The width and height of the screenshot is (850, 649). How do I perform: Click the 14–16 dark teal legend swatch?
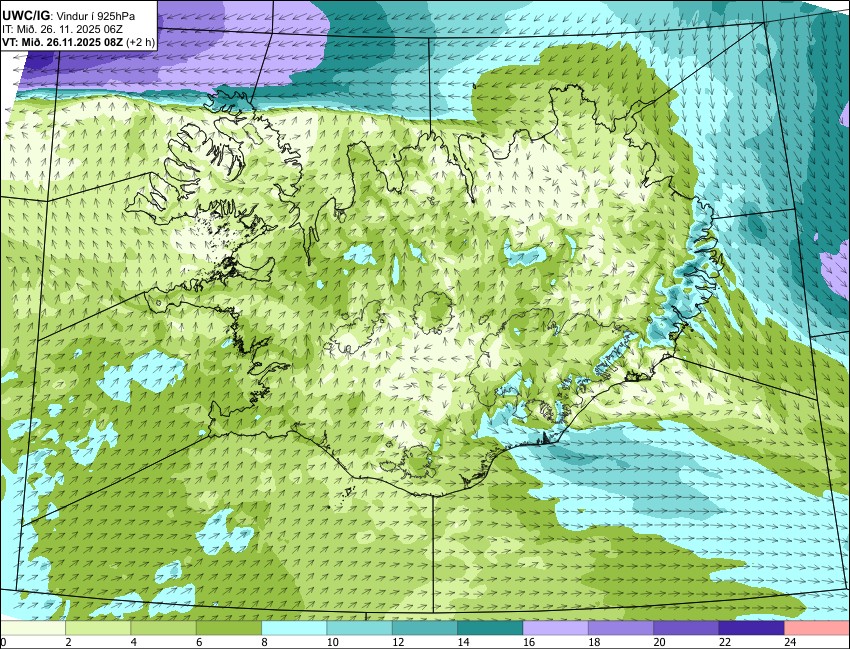click(490, 628)
